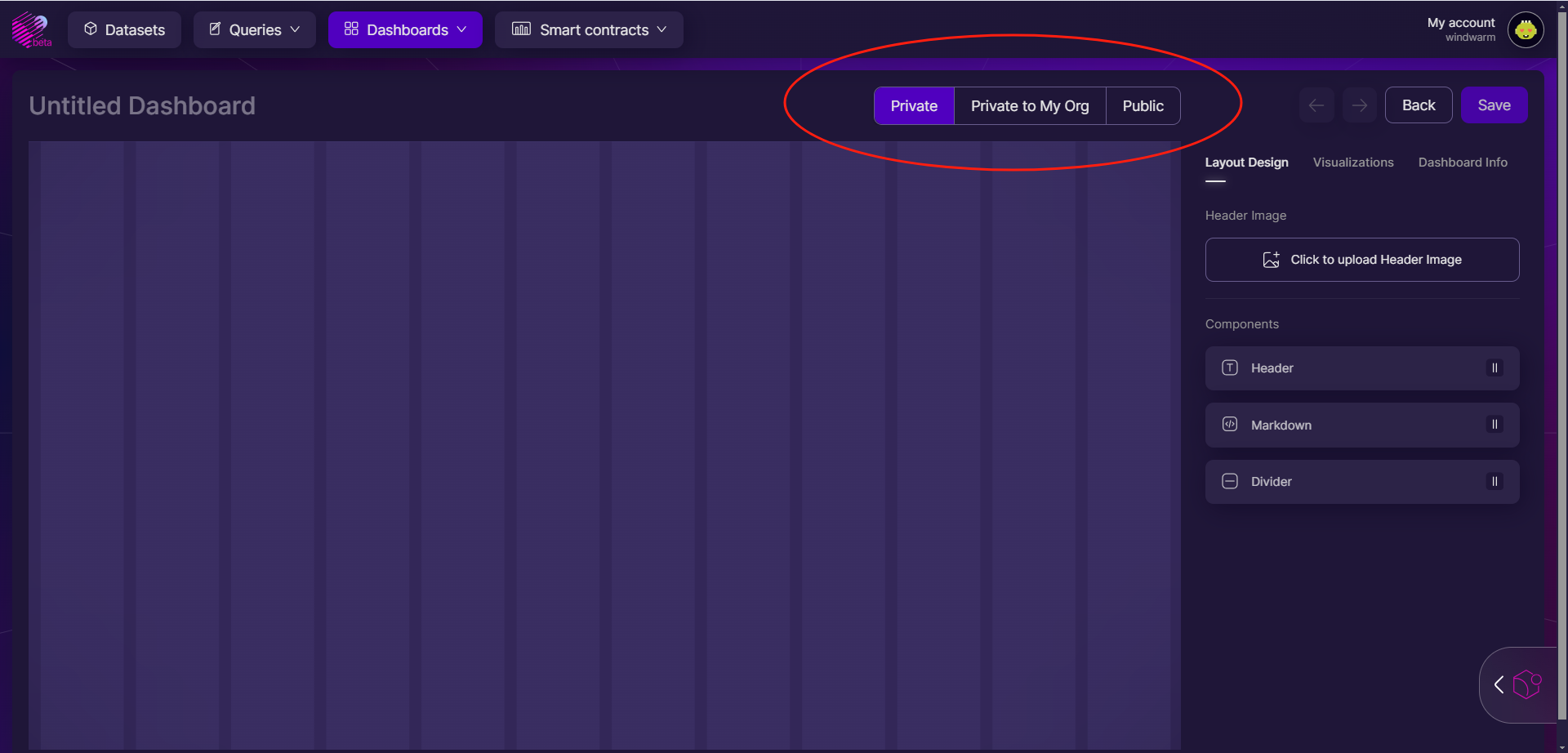Open the Smart contracts dropdown

[x=589, y=30]
